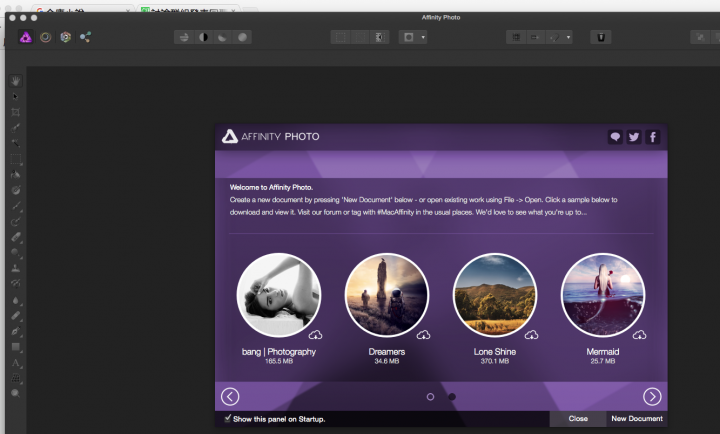
Task: Switch to the Photo Persona
Action: [x=26, y=37]
